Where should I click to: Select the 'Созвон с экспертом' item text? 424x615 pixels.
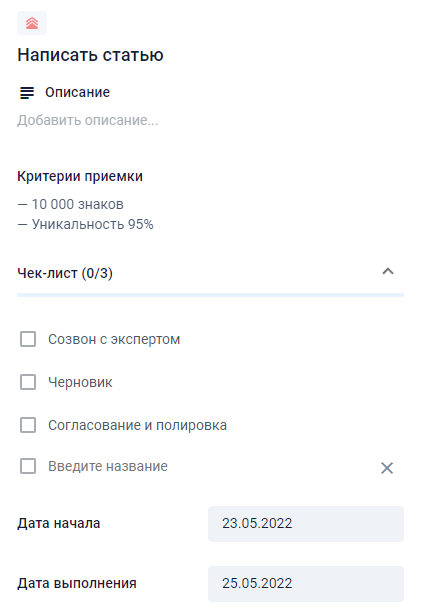coord(114,339)
